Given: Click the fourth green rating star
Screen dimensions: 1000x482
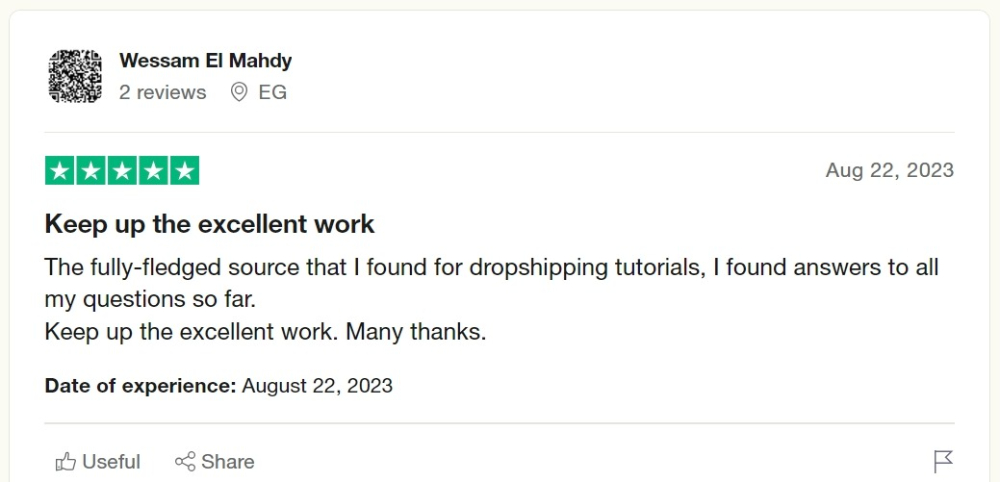Looking at the screenshot, I should [x=153, y=170].
